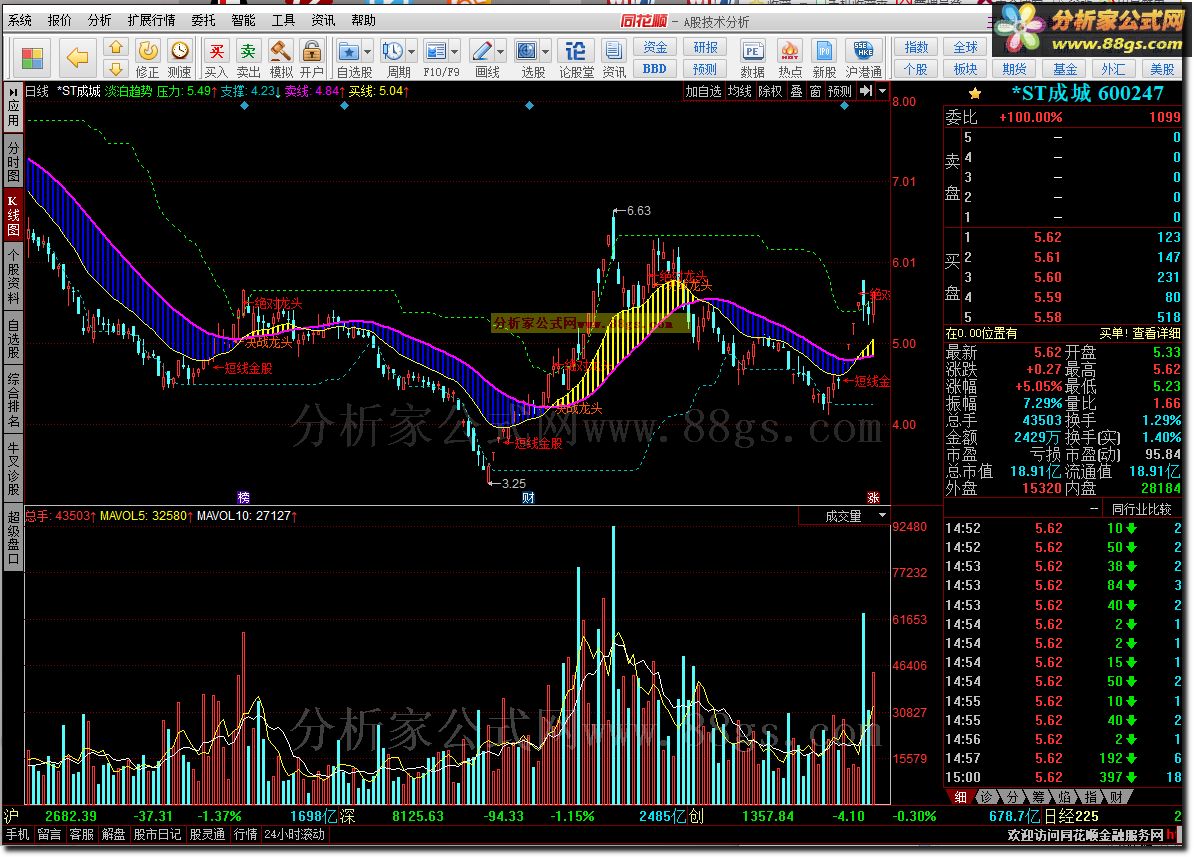This screenshot has width=1194, height=857.
Task: Open the 委托 menu
Action: [203, 21]
